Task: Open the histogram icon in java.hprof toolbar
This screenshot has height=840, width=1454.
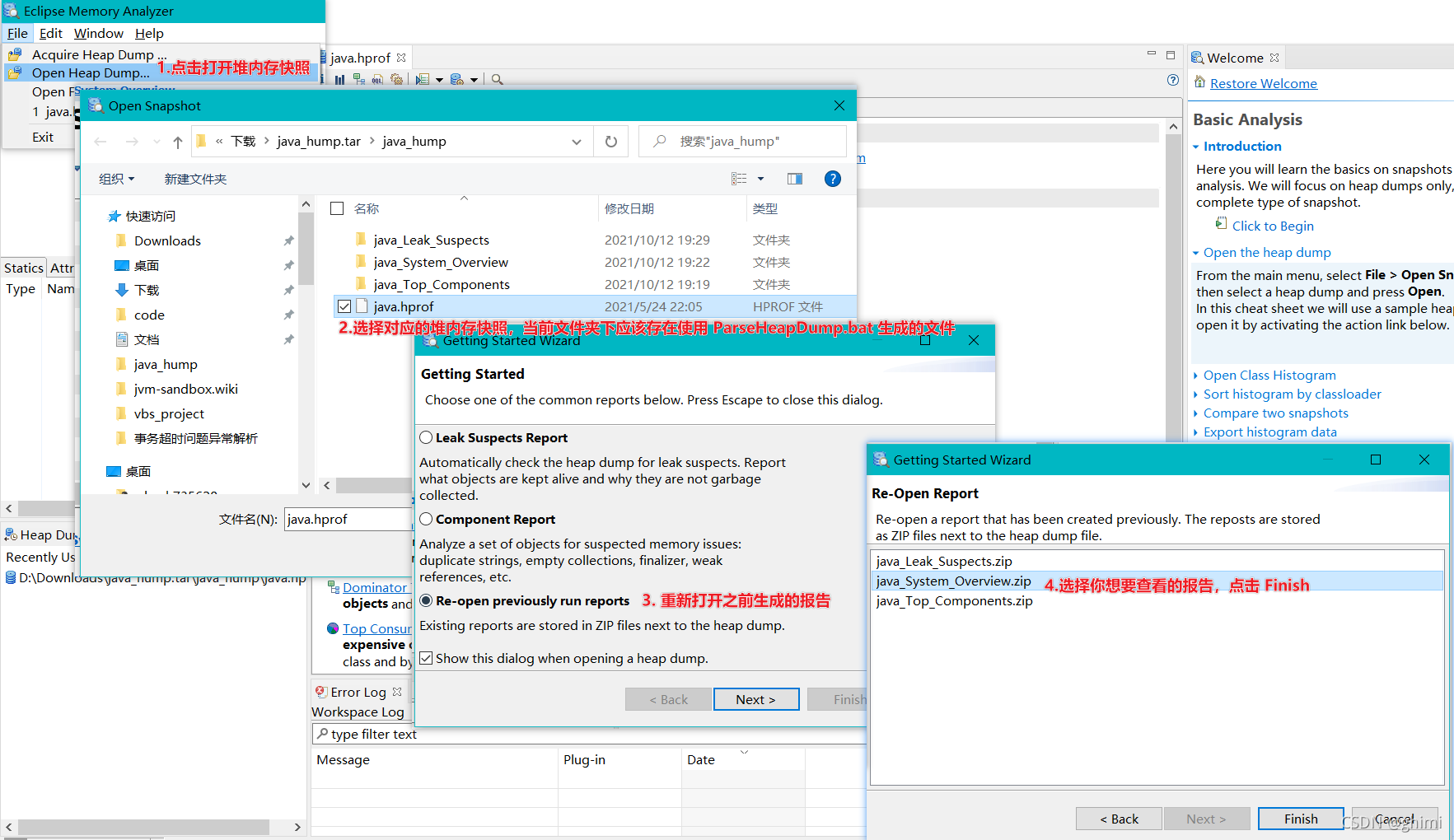Action: pos(339,80)
